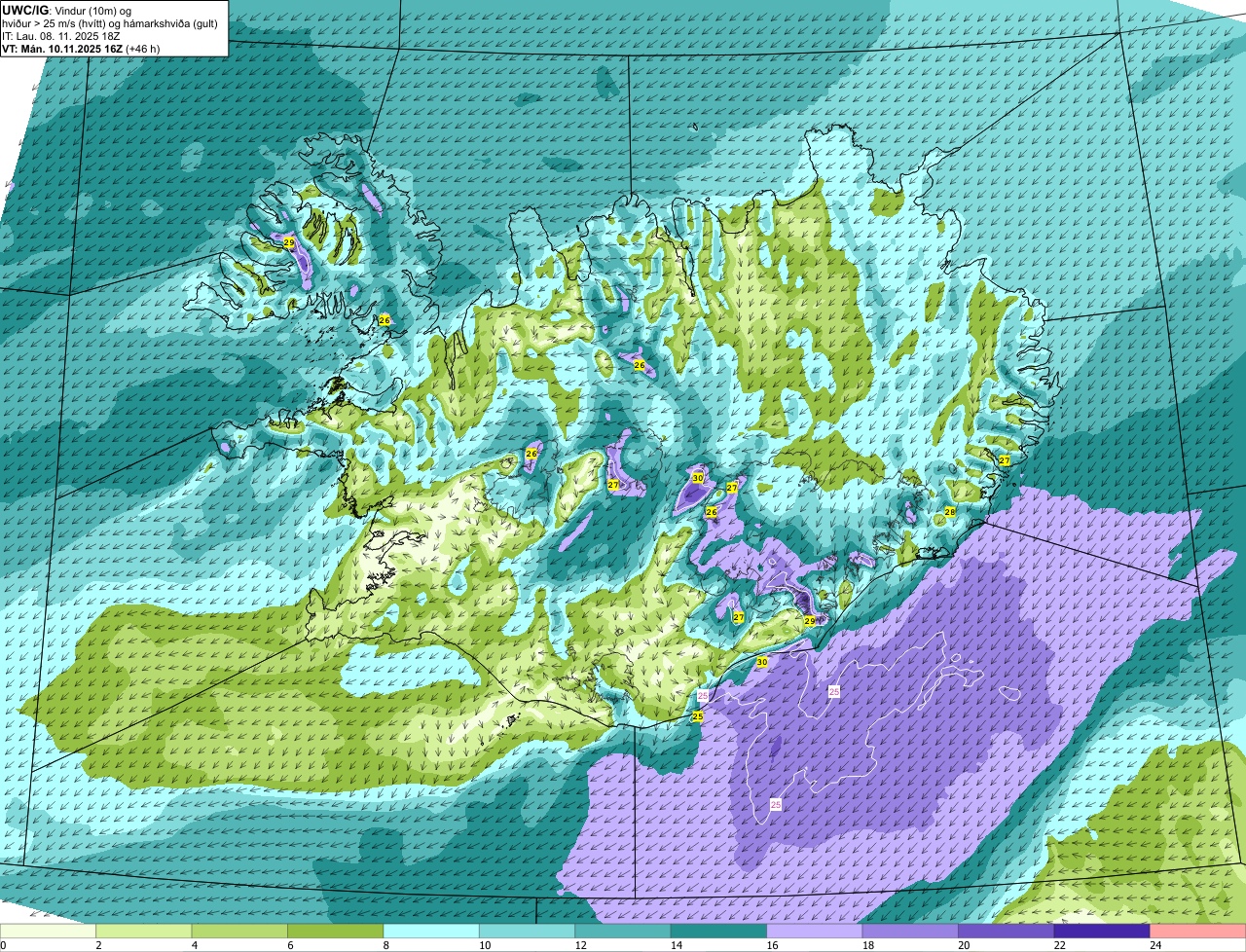Select the 12–14 medium teal scale swatch
This screenshot has width=1246, height=952.
624,931
